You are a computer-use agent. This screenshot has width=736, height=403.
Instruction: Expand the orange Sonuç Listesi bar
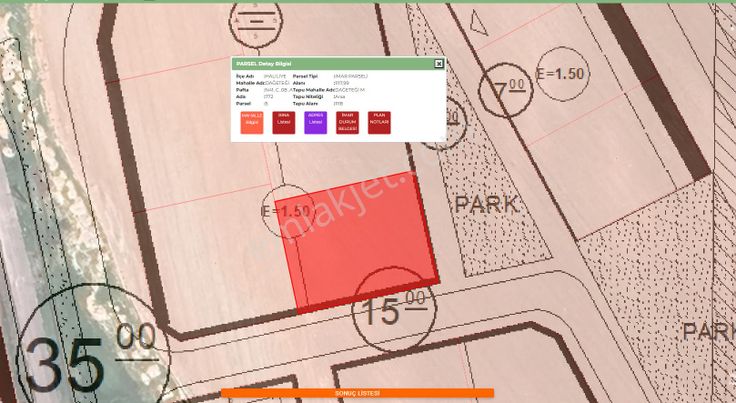click(x=357, y=393)
